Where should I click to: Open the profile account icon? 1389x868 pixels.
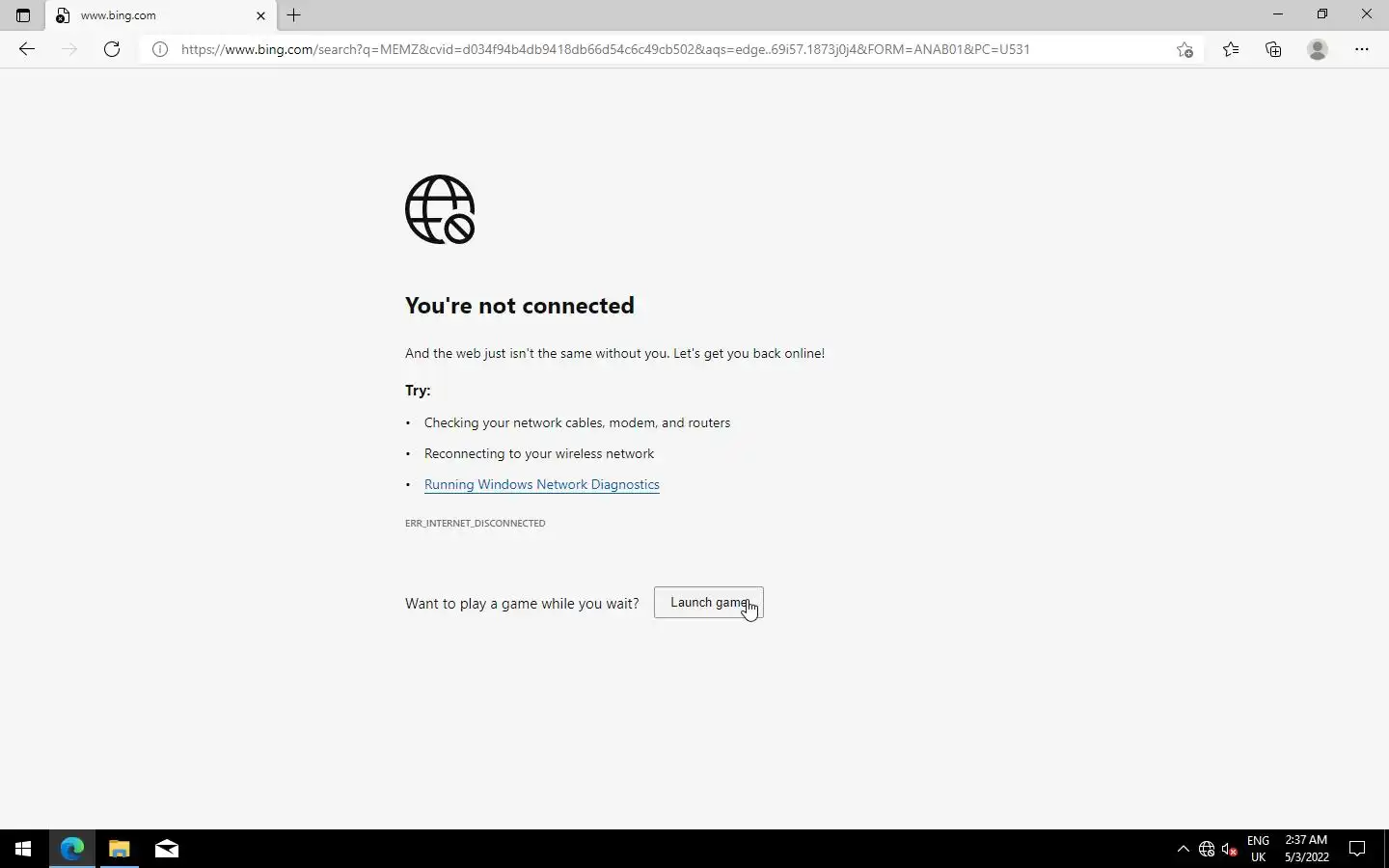(1318, 49)
